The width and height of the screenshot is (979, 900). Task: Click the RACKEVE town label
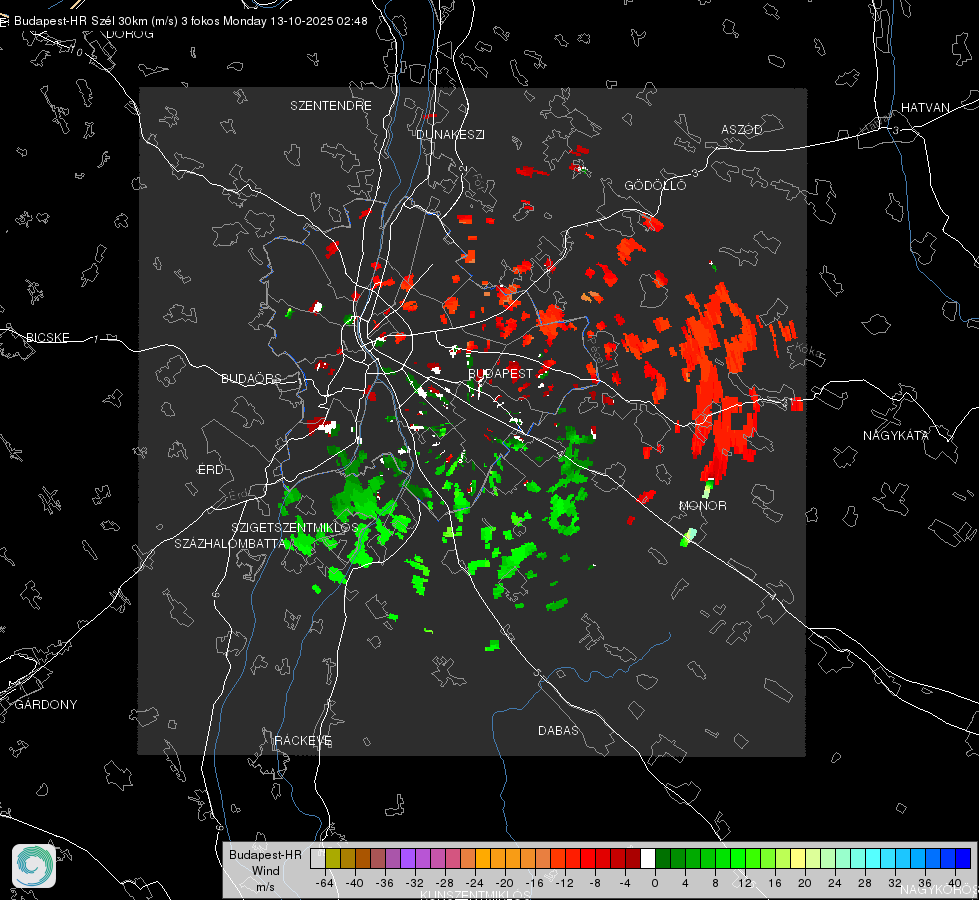pos(303,740)
